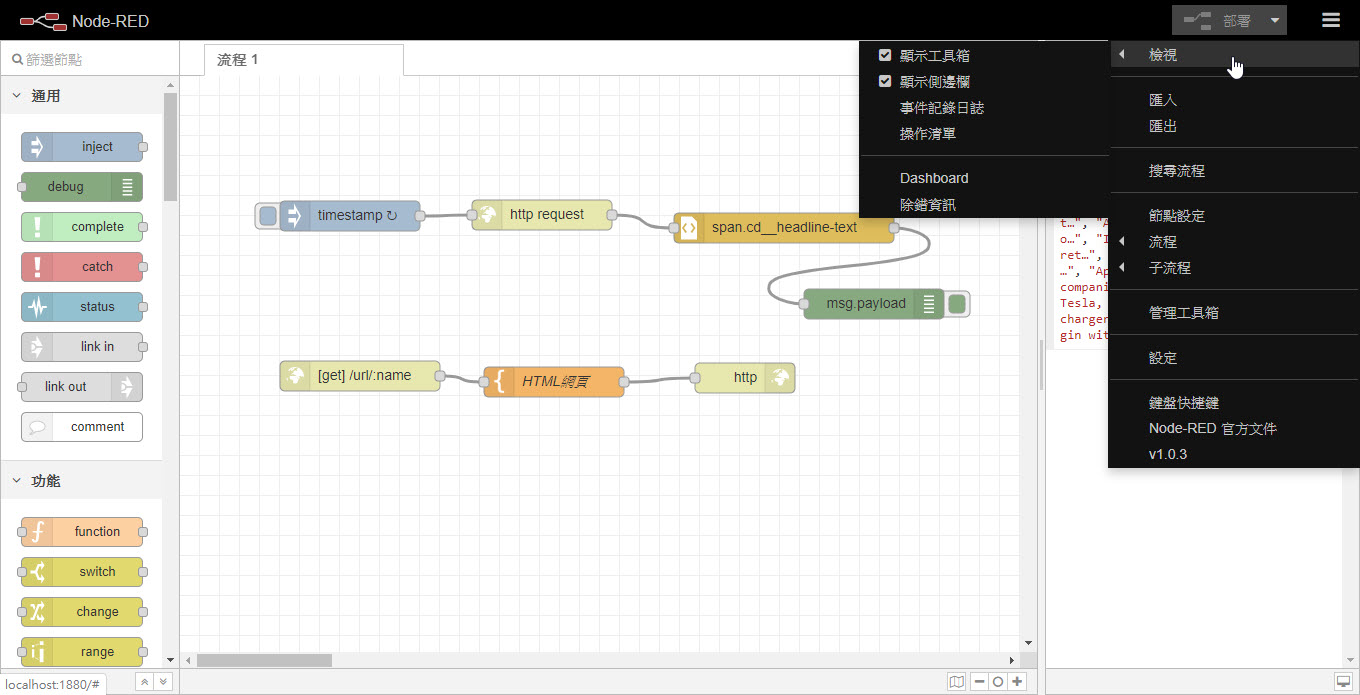Select the change node in the palette
1360x695 pixels.
coord(83,611)
